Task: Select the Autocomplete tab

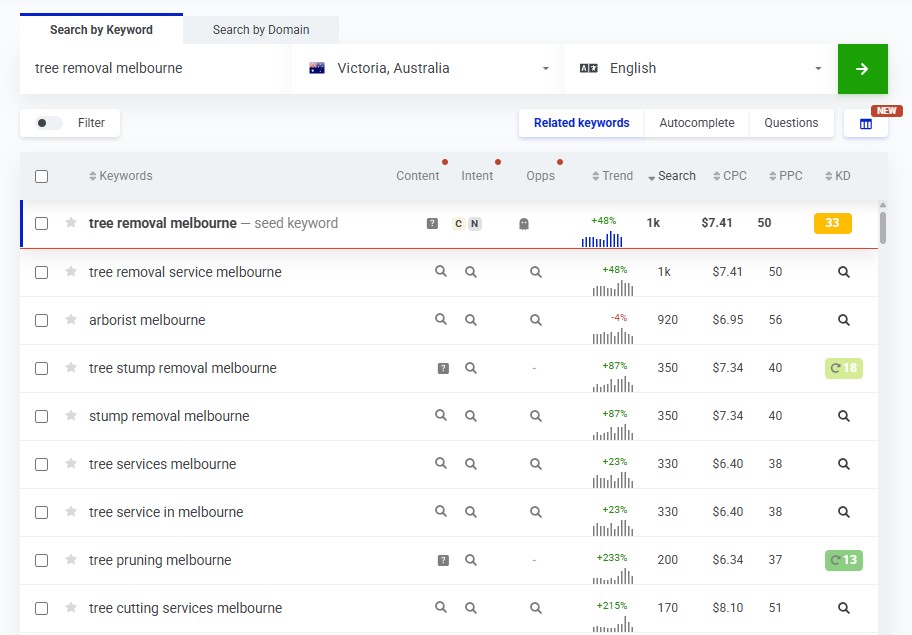Action: pyautogui.click(x=696, y=123)
